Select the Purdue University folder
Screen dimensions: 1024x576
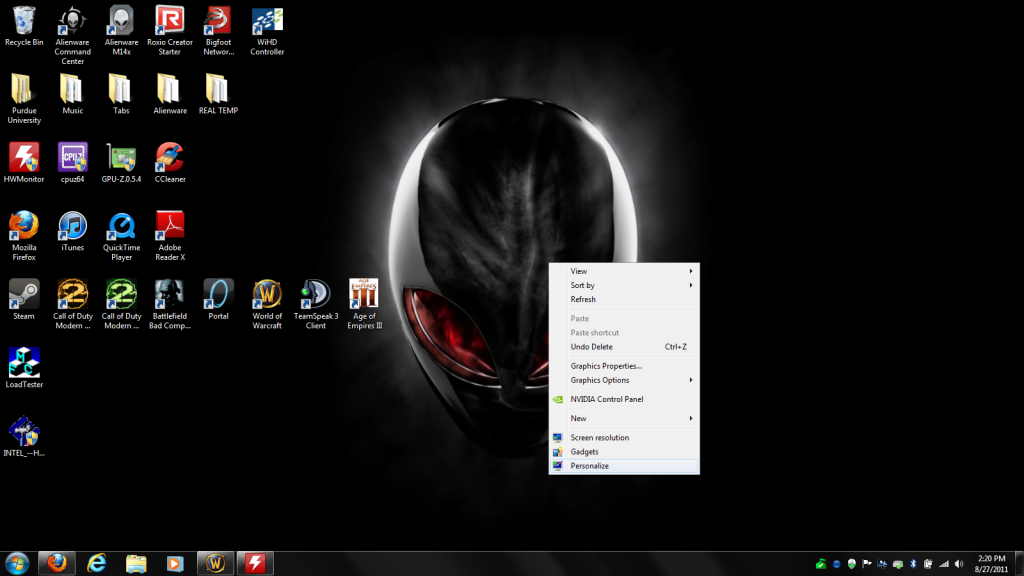point(24,99)
